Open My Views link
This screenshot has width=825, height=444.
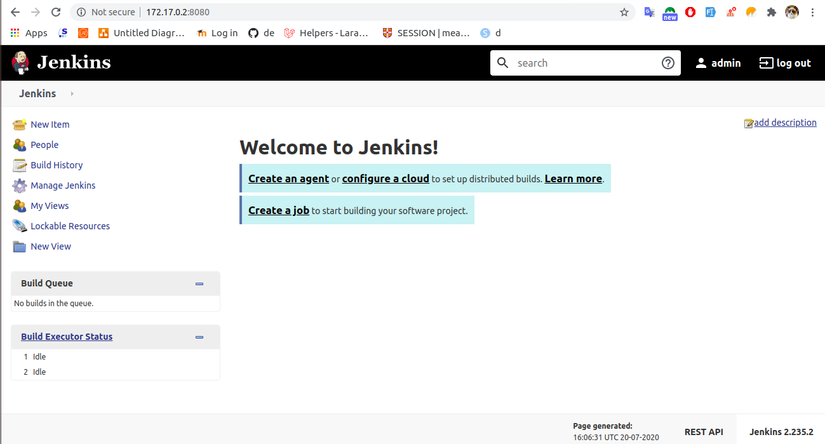[x=49, y=206]
